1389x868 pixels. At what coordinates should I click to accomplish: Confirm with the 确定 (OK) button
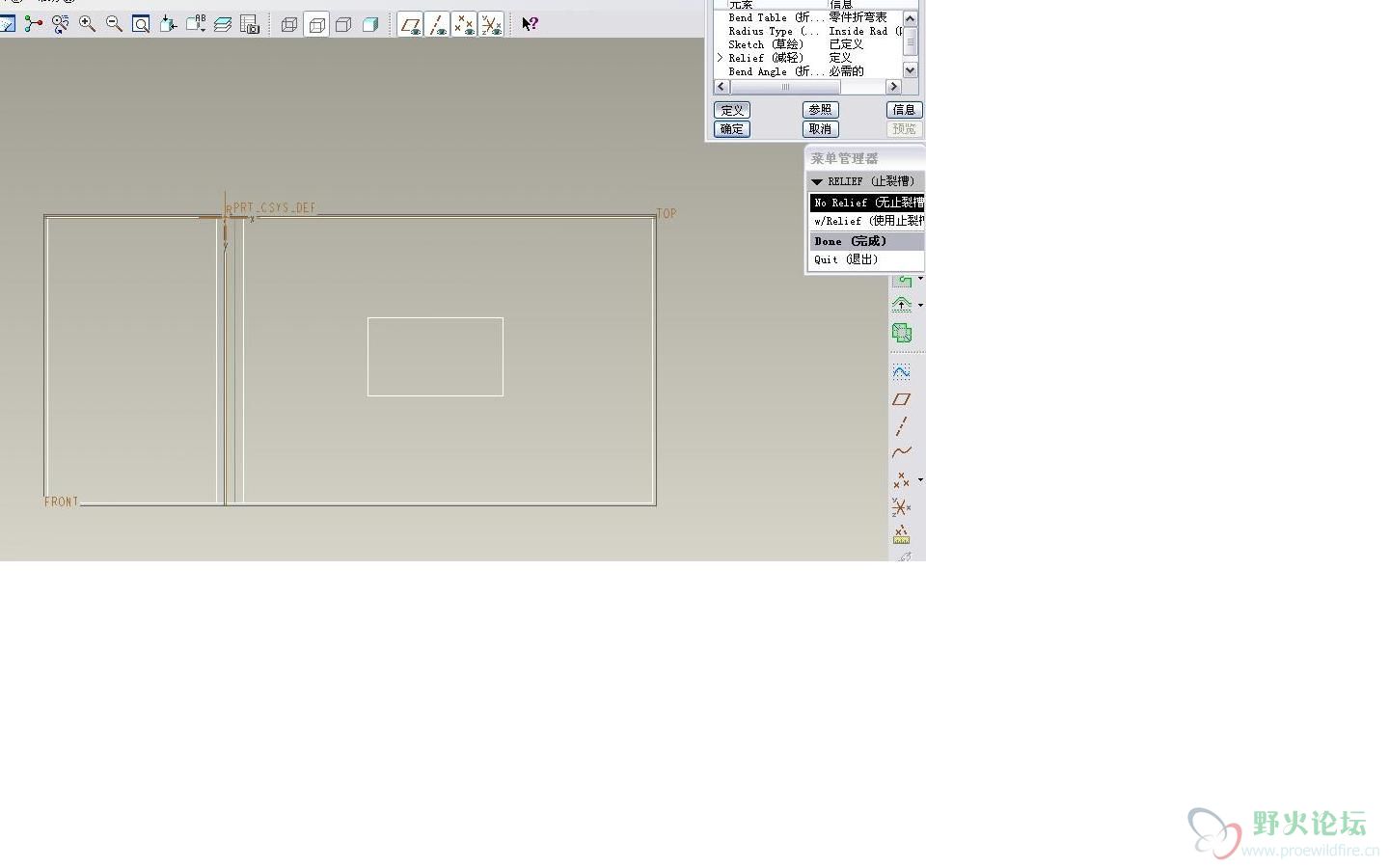tap(732, 129)
